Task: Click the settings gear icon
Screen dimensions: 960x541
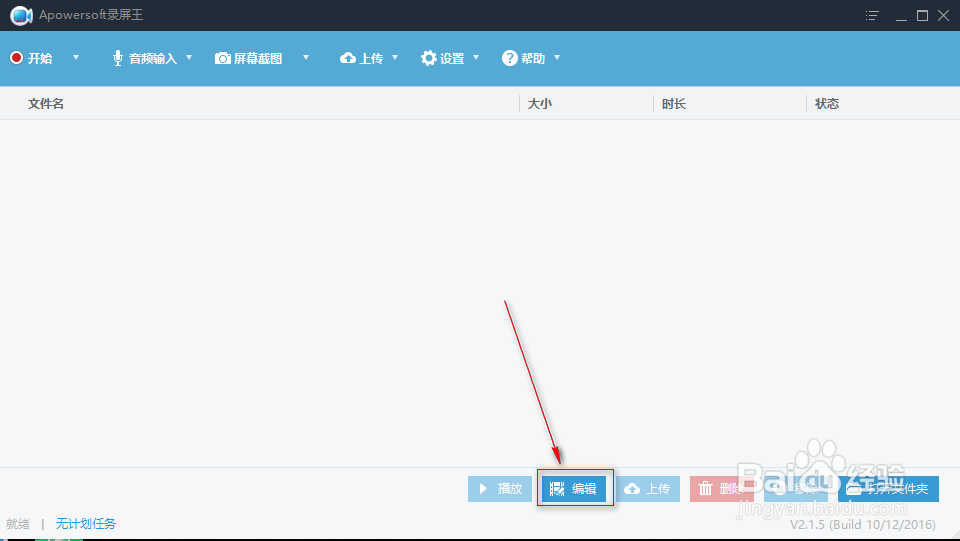Action: pos(429,58)
